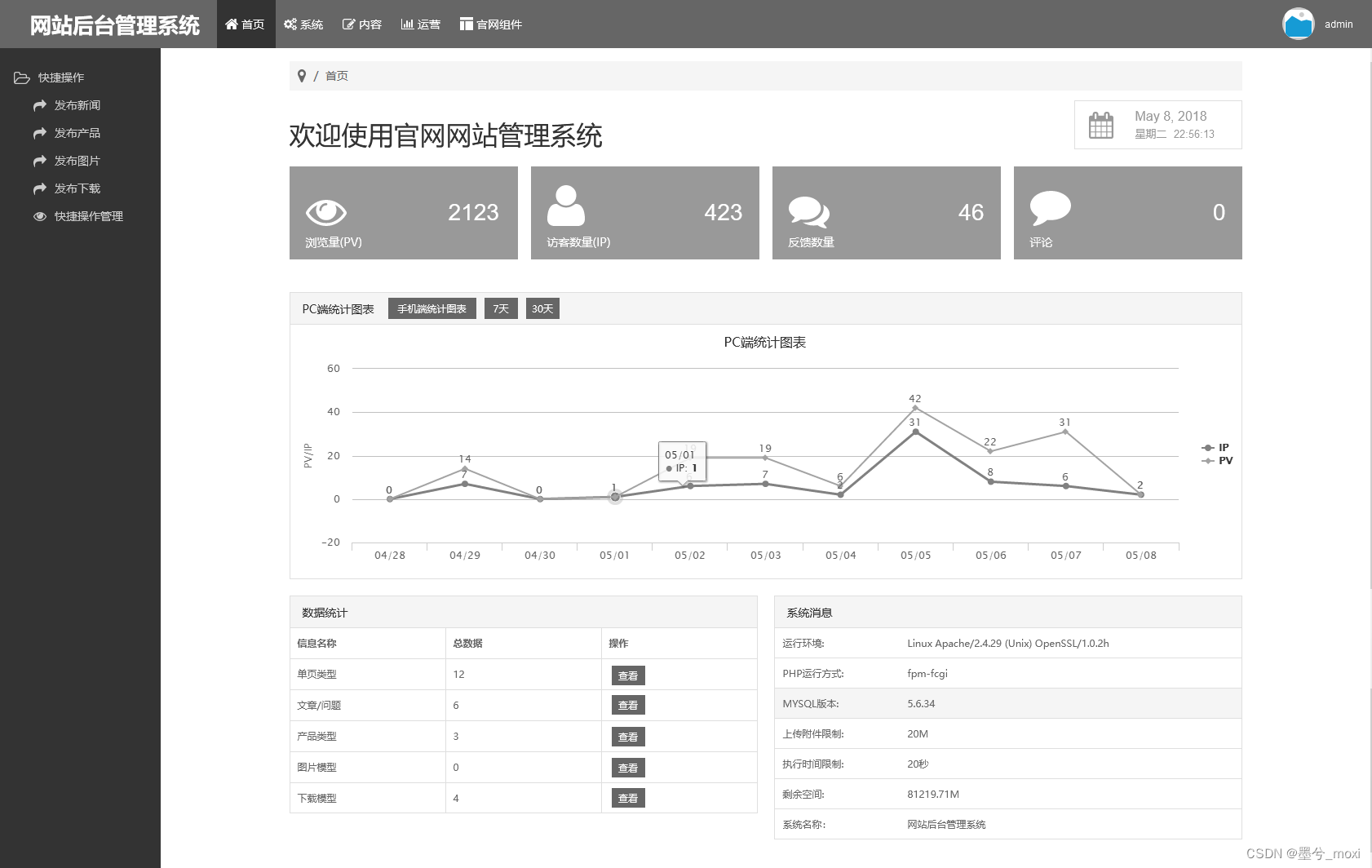
Task: Click the share arrow icon beside 发布下载
Action: point(39,188)
